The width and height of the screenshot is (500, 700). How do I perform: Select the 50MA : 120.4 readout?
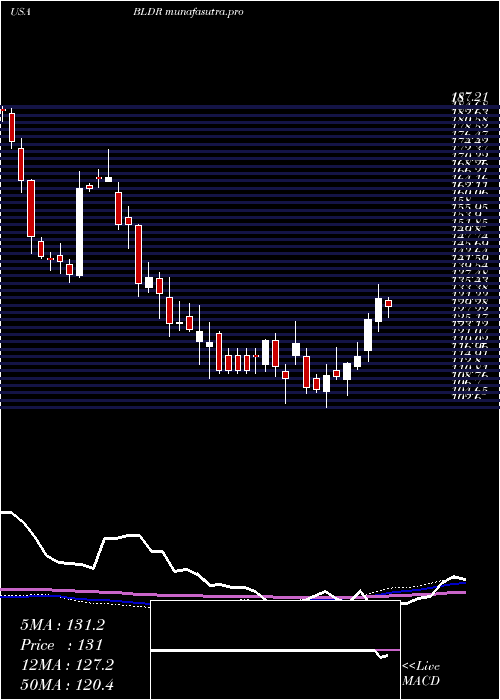coord(67,685)
